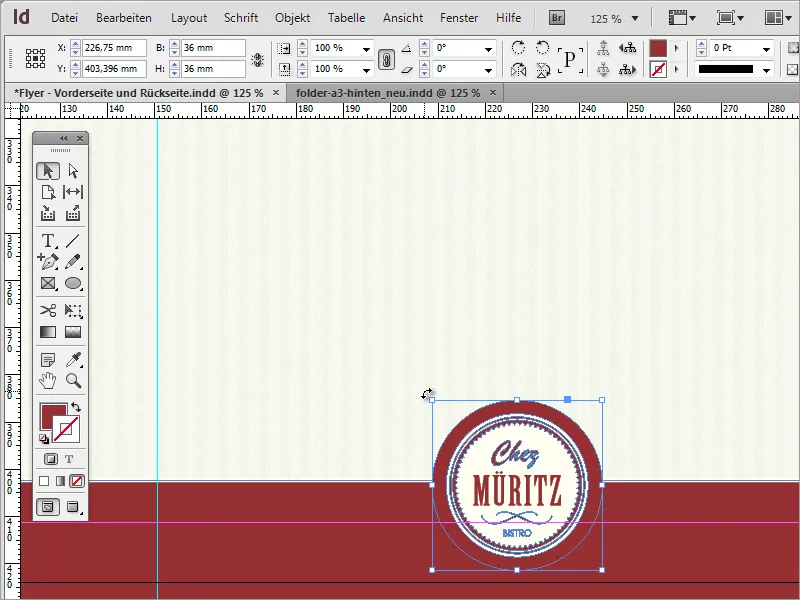Image resolution: width=800 pixels, height=600 pixels.
Task: Pick the Content Placer tool
Action: 73,213
